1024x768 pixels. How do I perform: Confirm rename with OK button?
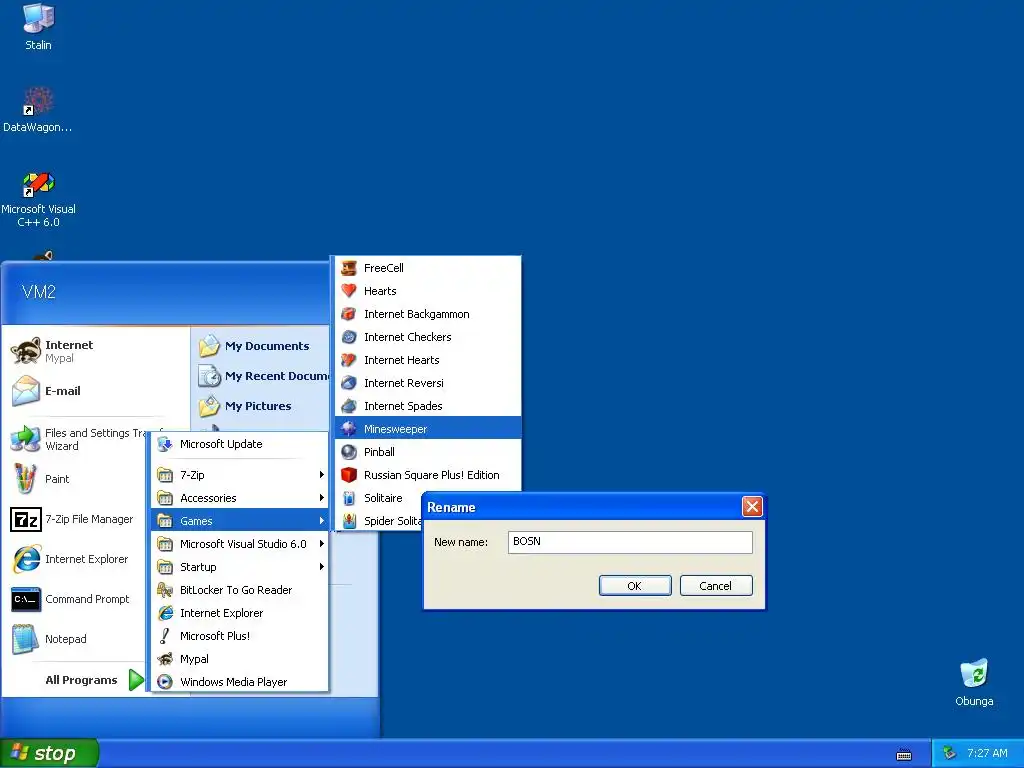click(x=635, y=586)
